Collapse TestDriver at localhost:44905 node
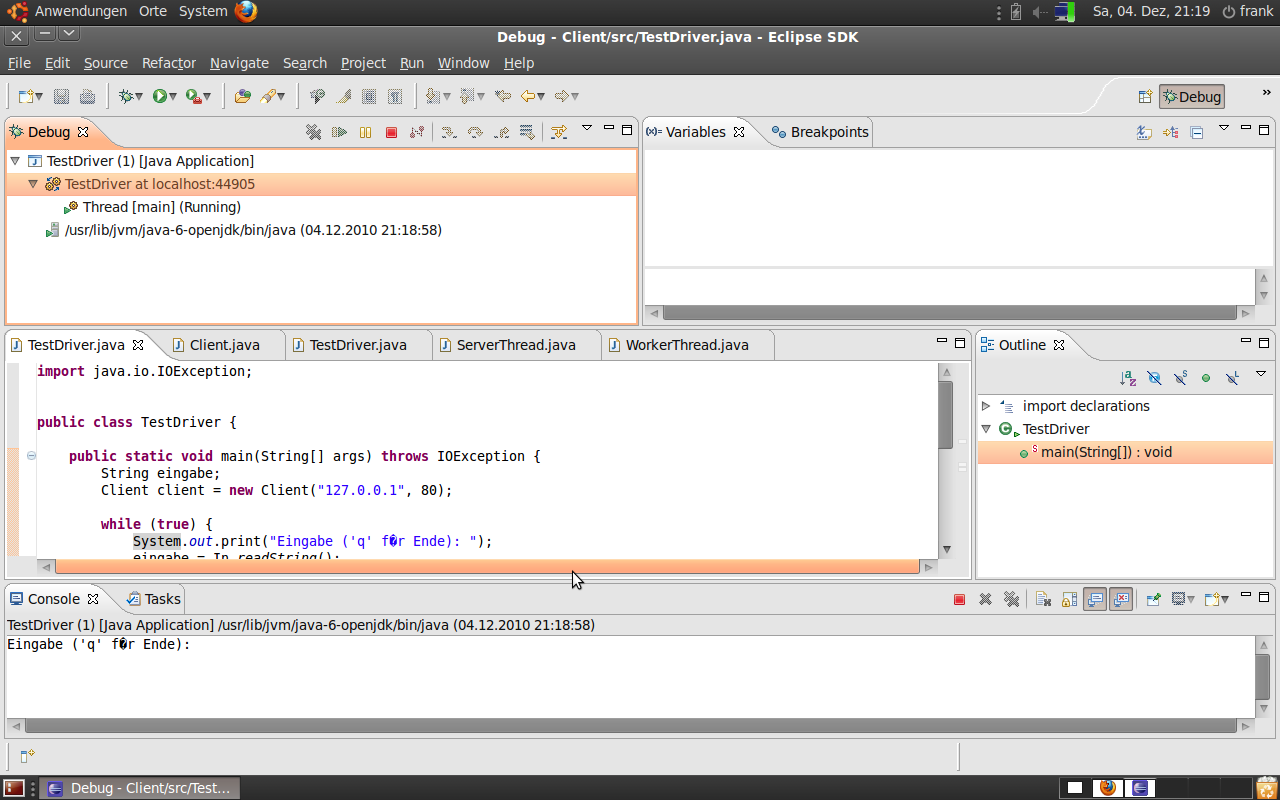Screen dimensions: 1280x800 [x=33, y=184]
